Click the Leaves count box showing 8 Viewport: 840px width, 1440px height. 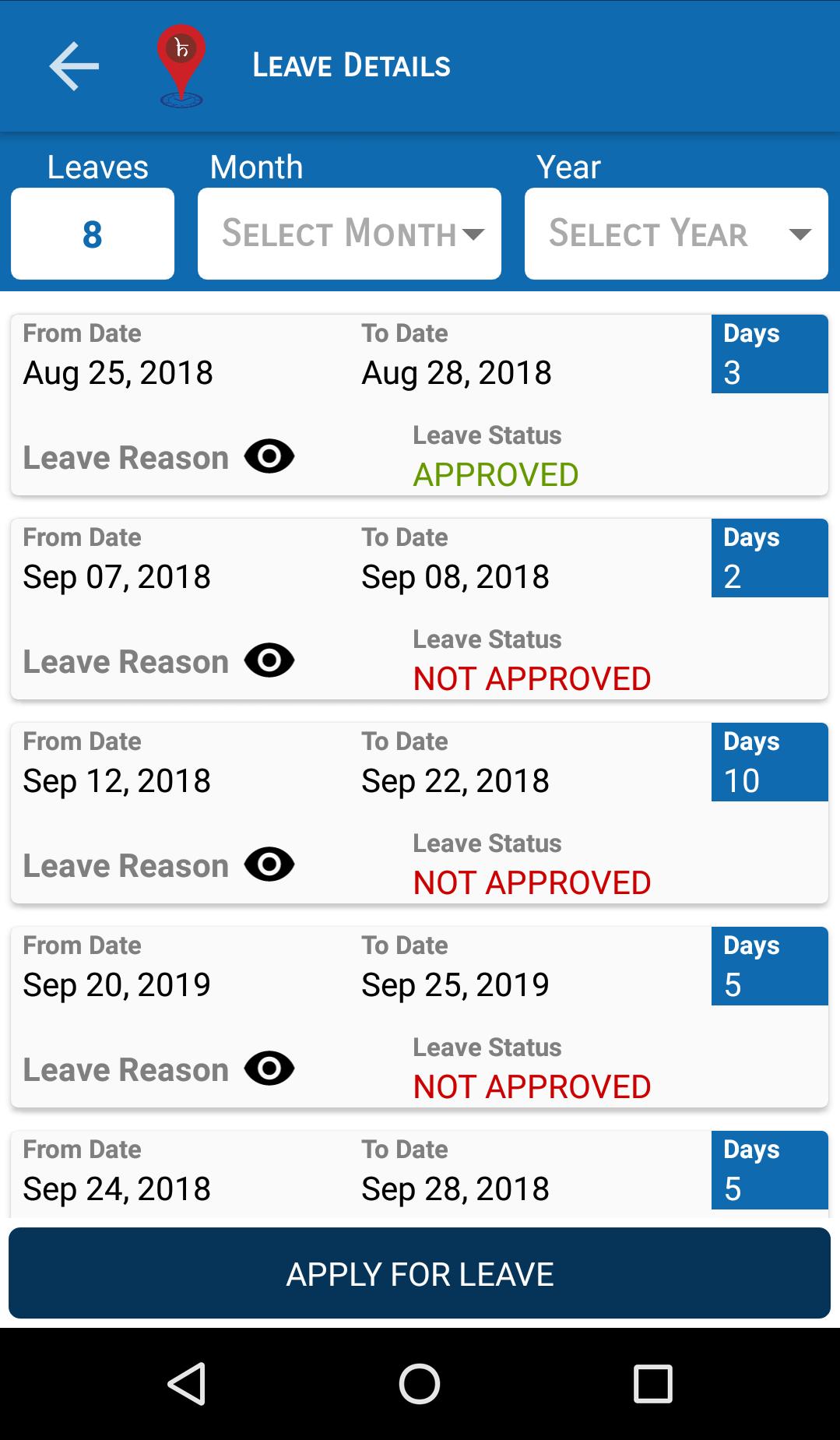[93, 234]
